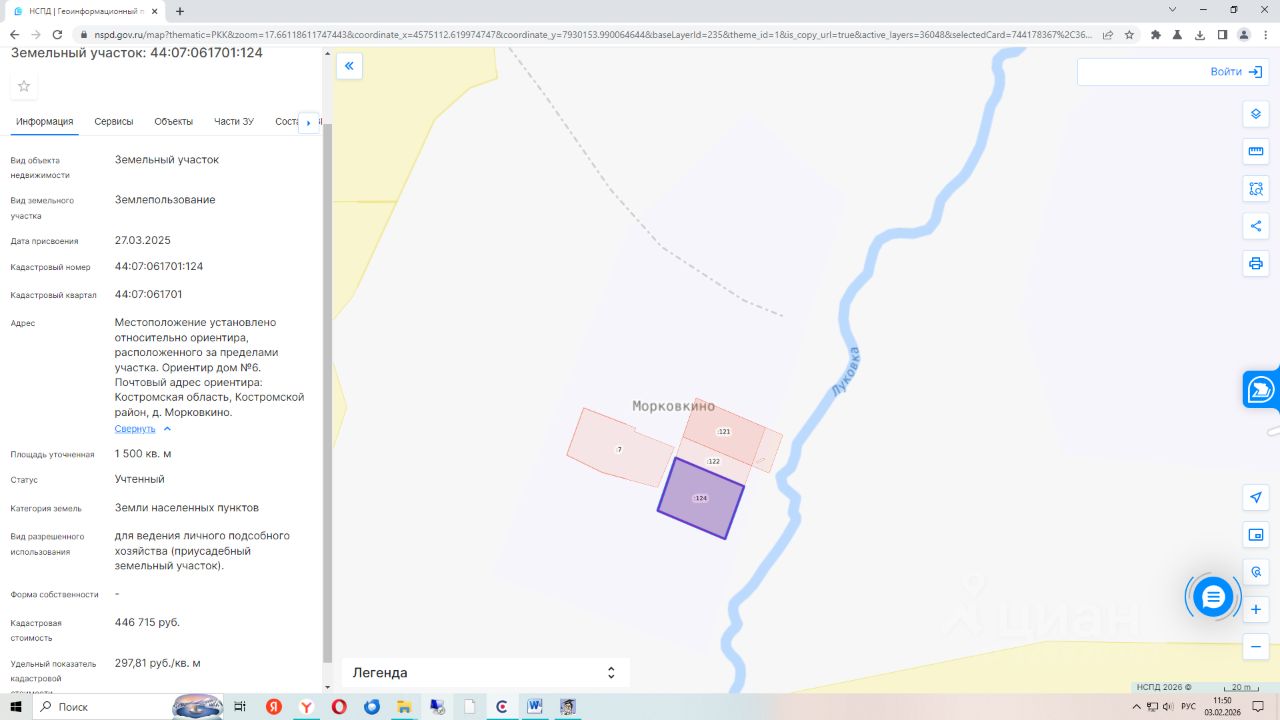The image size is (1280, 720).
Task: Open Yandex Browser from taskbar
Action: point(306,707)
